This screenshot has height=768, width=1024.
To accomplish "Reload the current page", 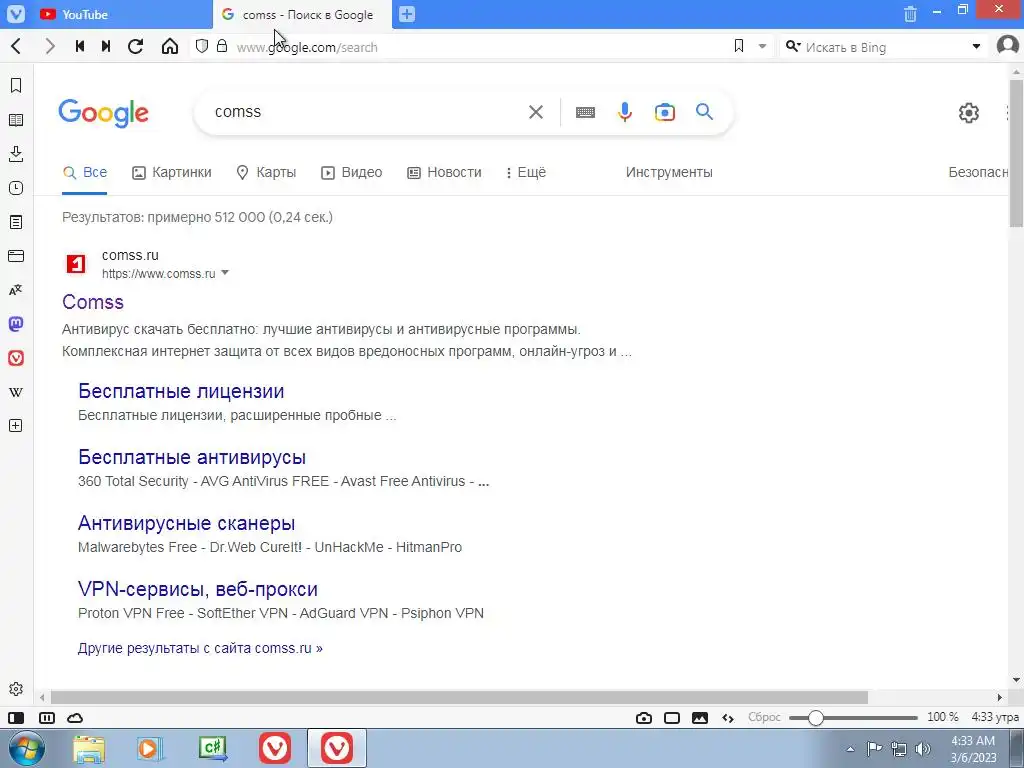I will [135, 46].
